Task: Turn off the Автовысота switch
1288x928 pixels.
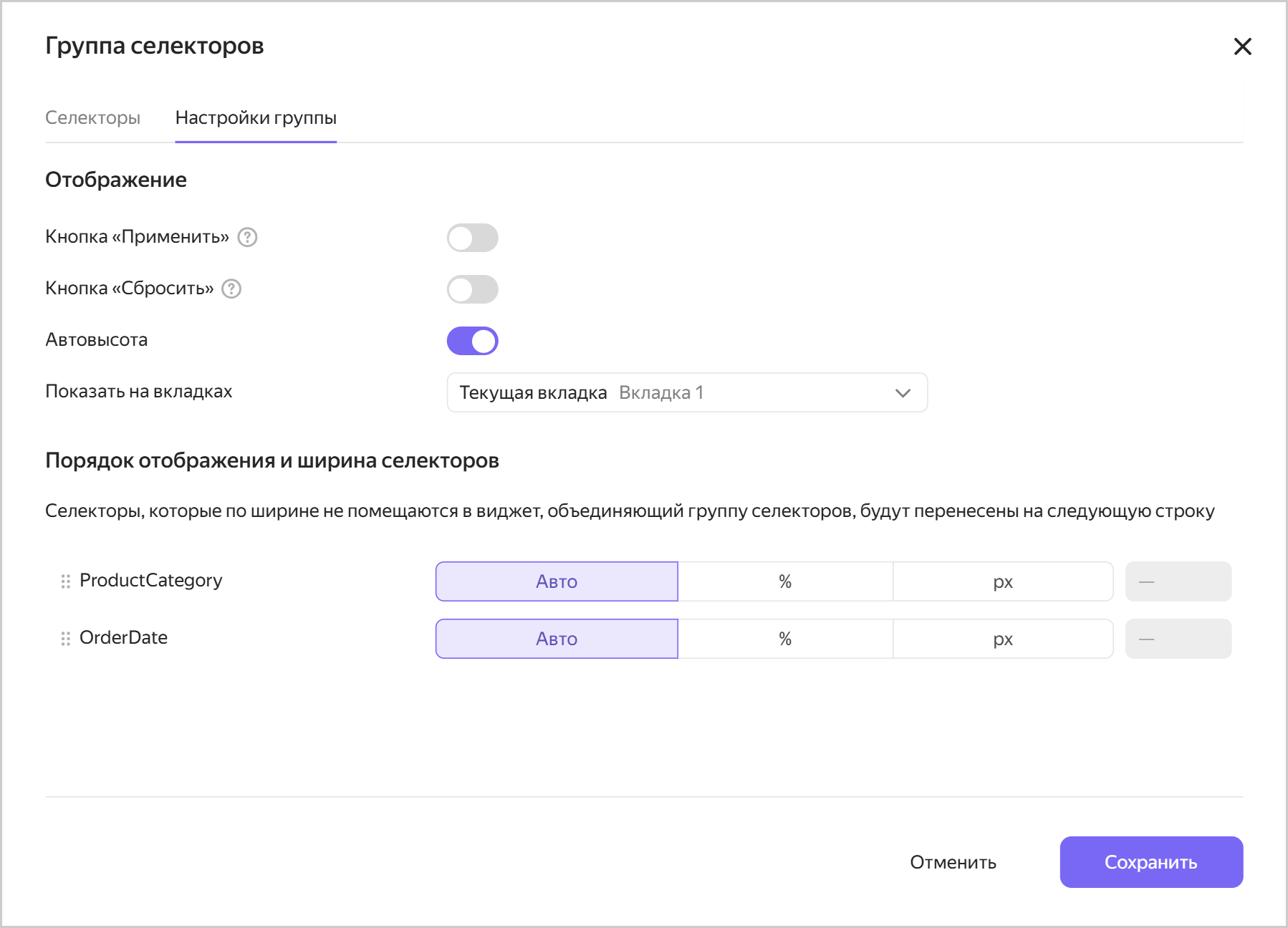Action: (x=472, y=341)
